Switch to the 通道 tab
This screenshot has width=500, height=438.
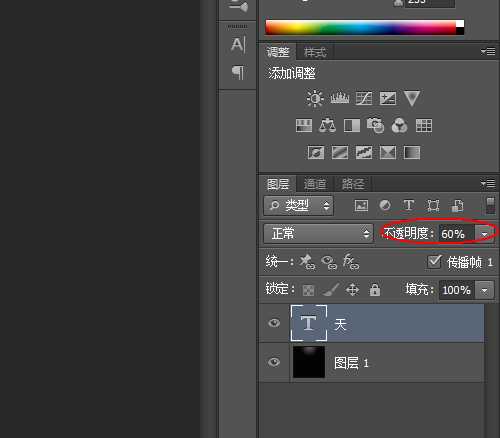coord(315,184)
